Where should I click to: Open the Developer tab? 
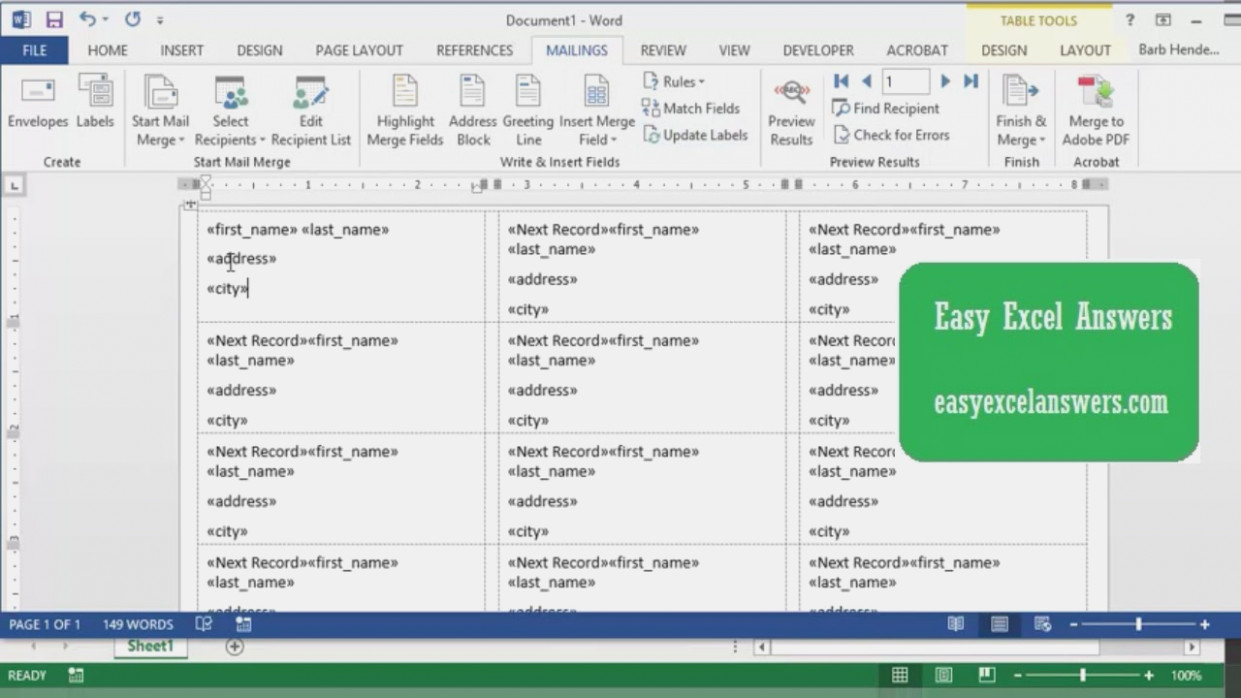817,50
